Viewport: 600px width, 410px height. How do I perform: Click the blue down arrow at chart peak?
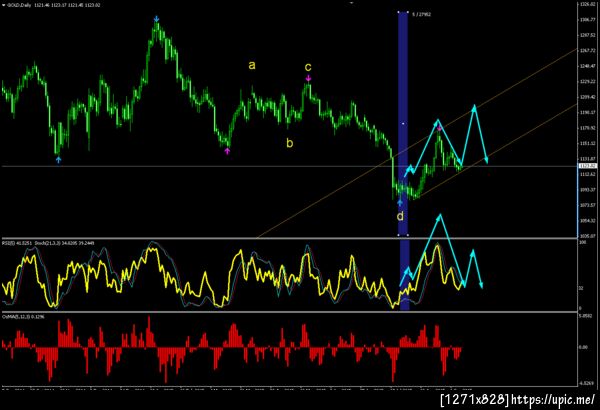[156, 19]
